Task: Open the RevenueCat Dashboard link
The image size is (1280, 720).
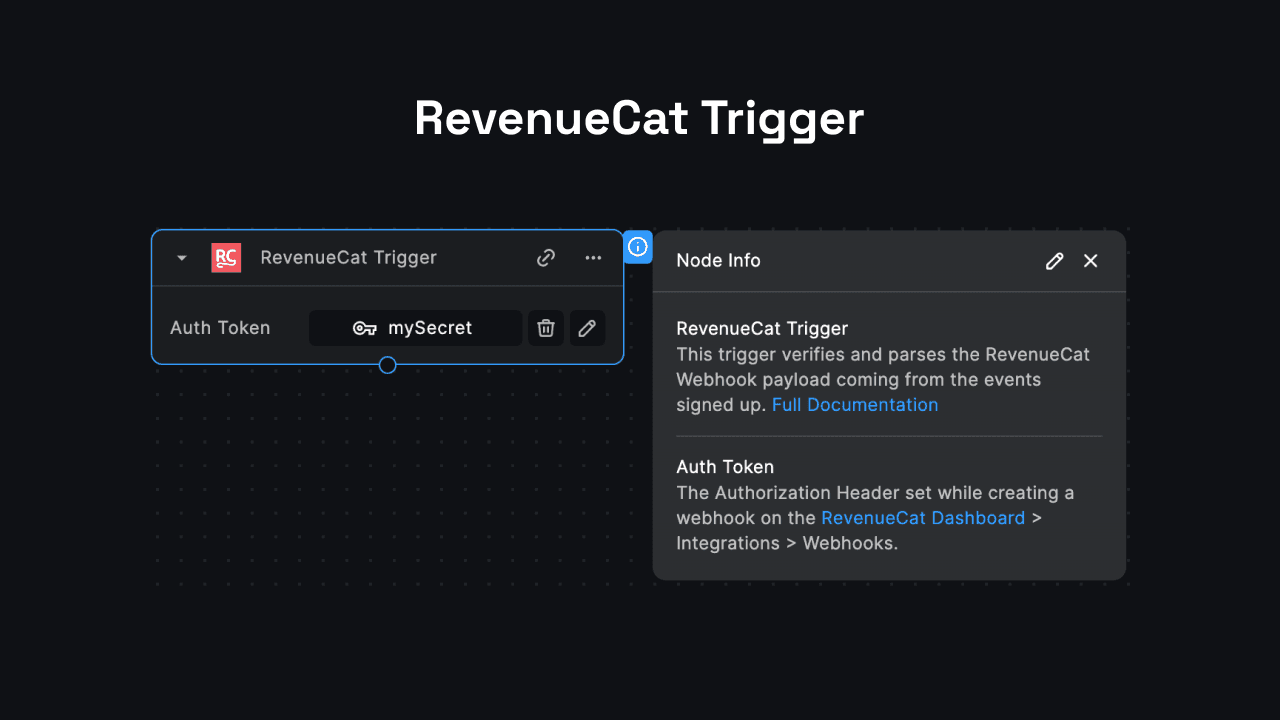Action: [x=923, y=518]
